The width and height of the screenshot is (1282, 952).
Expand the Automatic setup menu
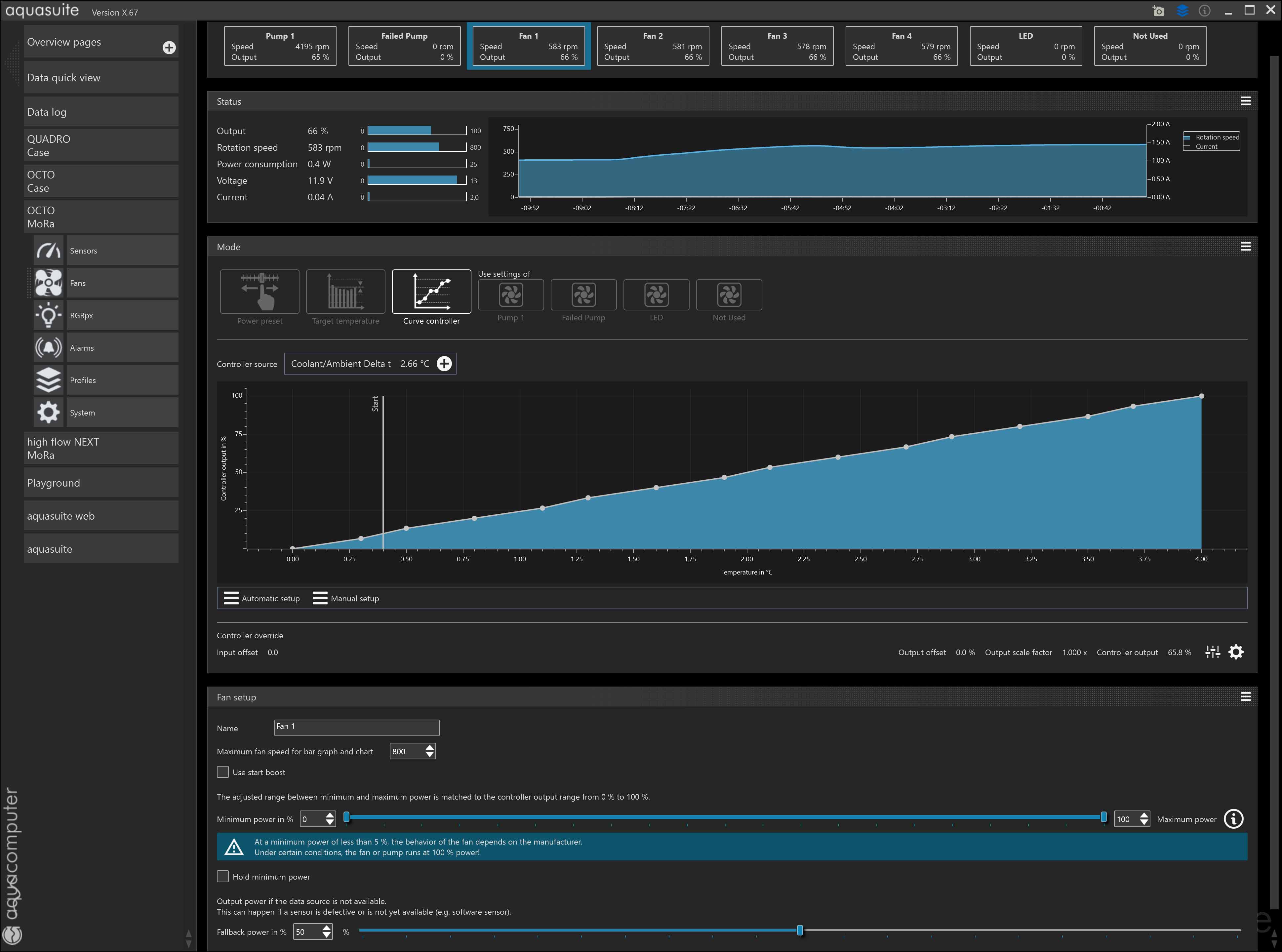(x=262, y=598)
